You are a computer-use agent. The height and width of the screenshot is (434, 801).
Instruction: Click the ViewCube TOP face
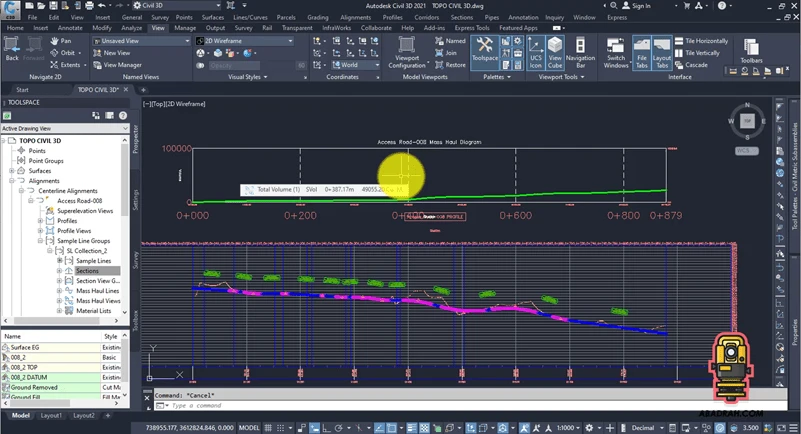pos(746,120)
